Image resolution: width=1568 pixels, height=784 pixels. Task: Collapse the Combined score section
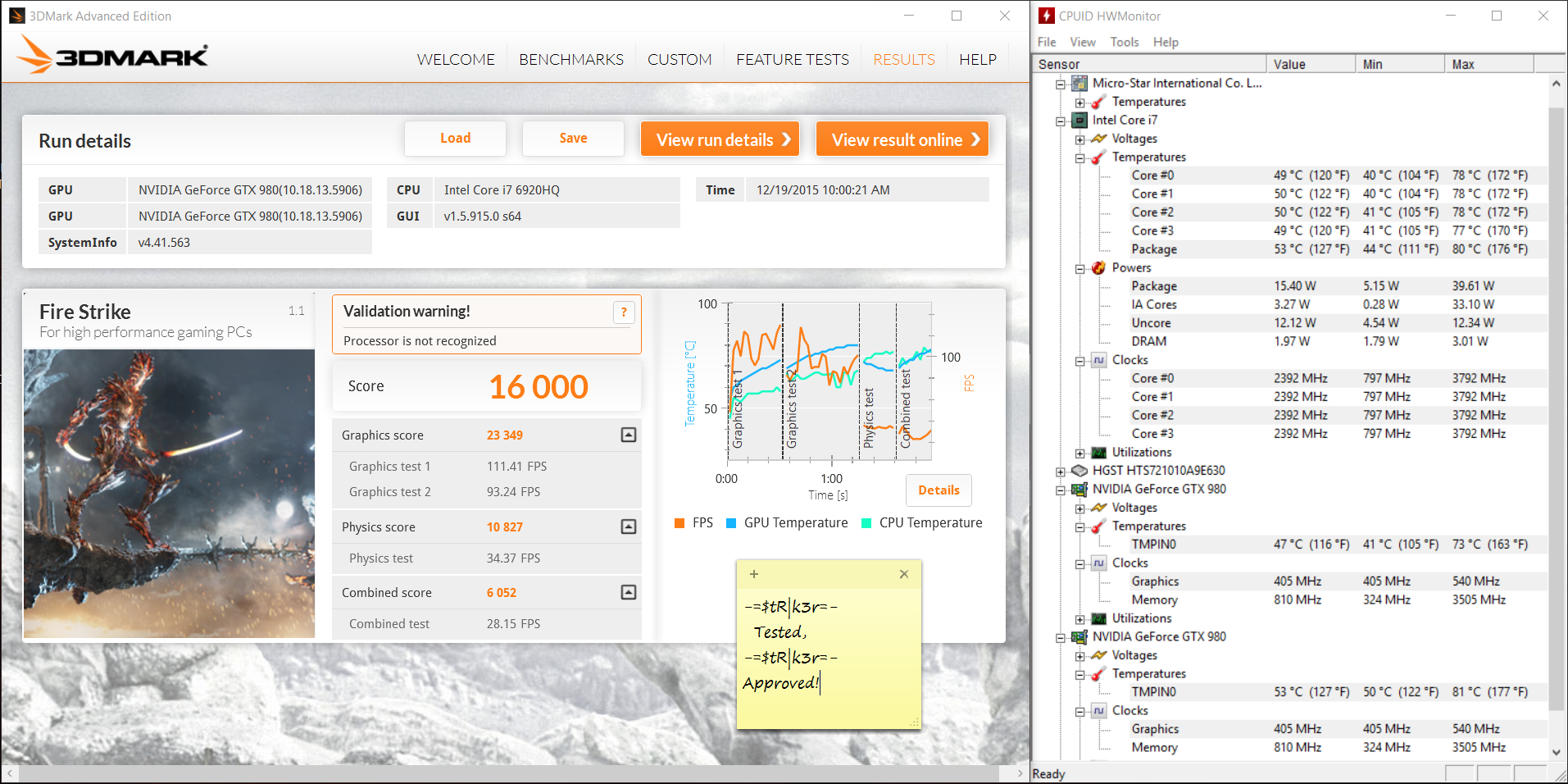tap(629, 592)
